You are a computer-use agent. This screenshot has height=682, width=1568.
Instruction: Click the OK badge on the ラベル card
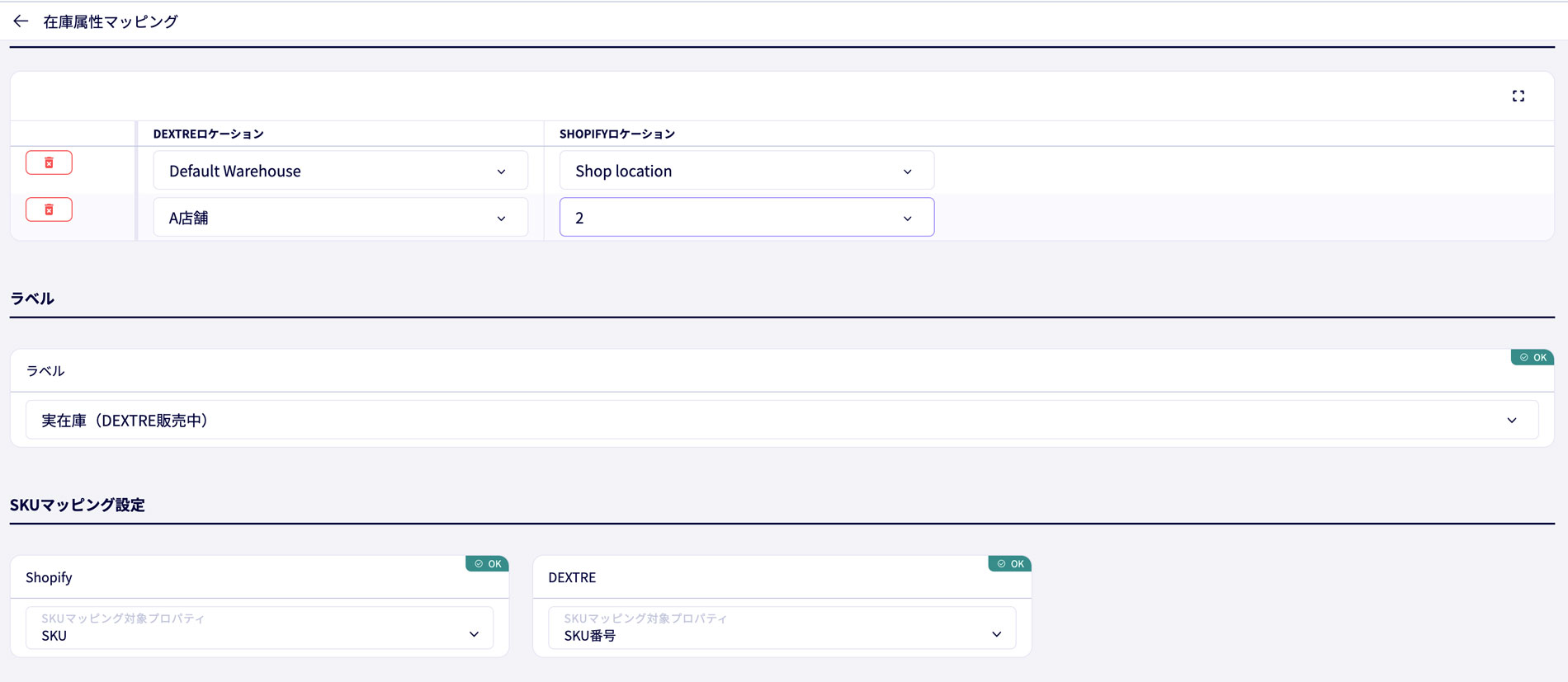[1533, 357]
